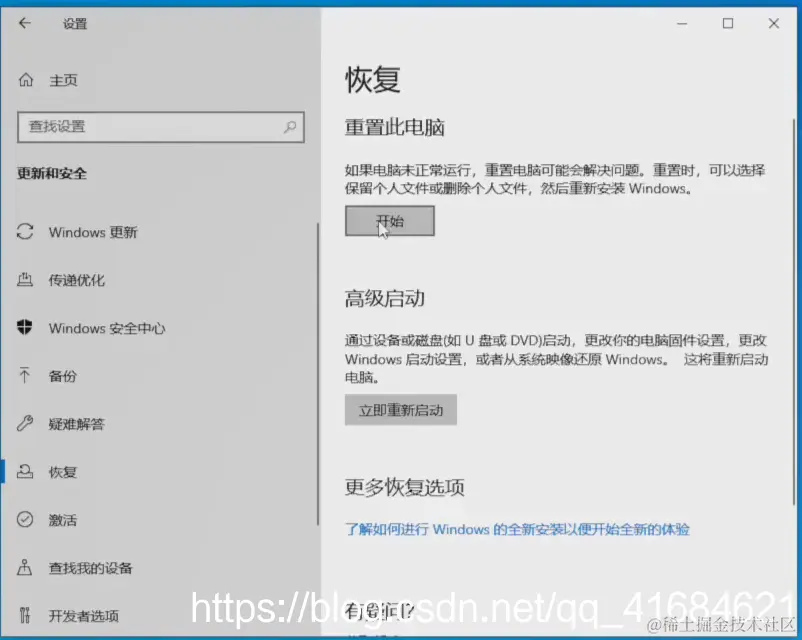Open 疑难解答 using its wrench icon
This screenshot has height=640, width=802.
(x=26, y=423)
